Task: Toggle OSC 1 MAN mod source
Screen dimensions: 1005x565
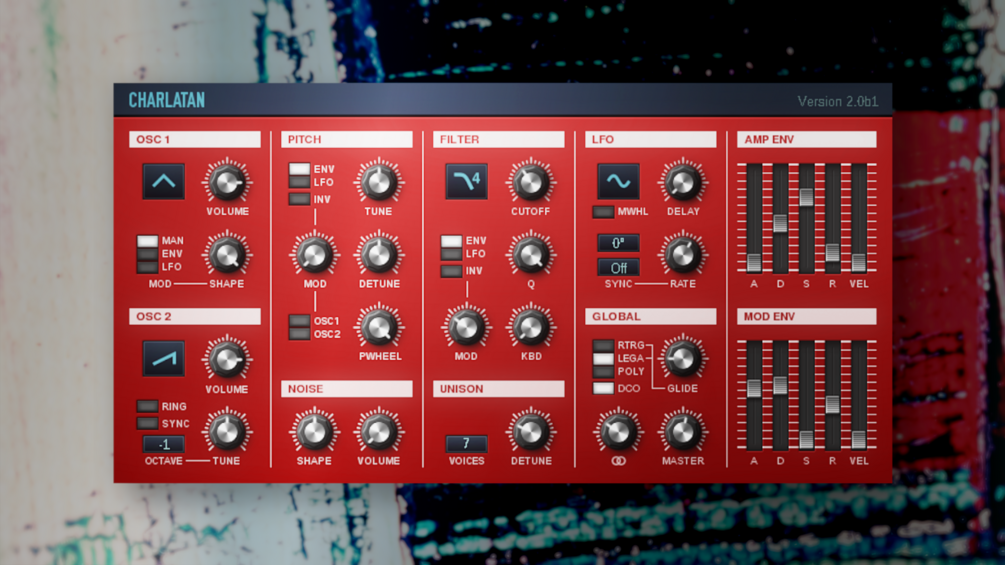Action: pyautogui.click(x=147, y=241)
